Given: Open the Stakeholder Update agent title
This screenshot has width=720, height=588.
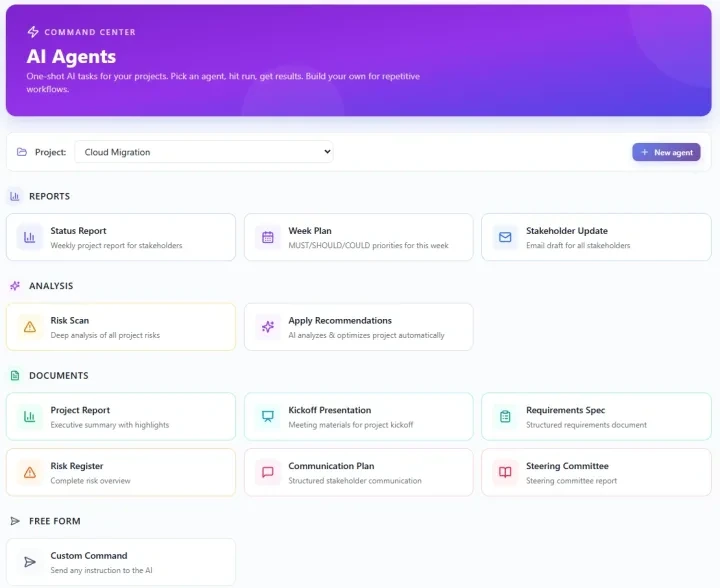Looking at the screenshot, I should 567,230.
